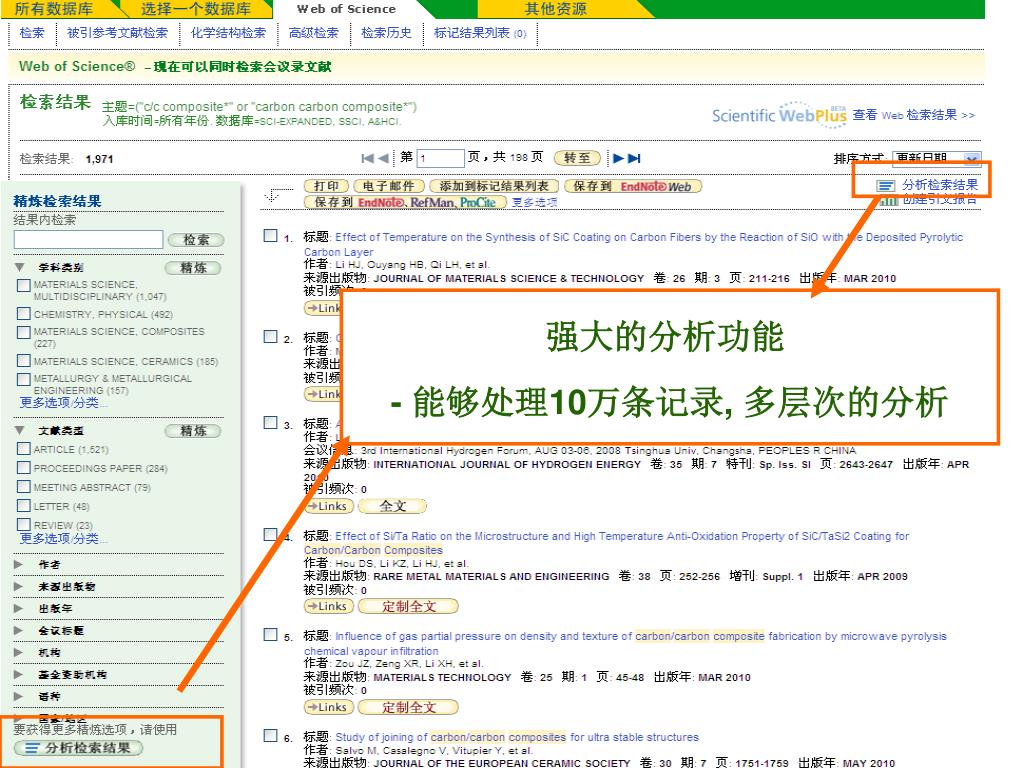Open result 4 title on Si/Ta Ratio
The height and width of the screenshot is (768, 1024).
(x=607, y=543)
